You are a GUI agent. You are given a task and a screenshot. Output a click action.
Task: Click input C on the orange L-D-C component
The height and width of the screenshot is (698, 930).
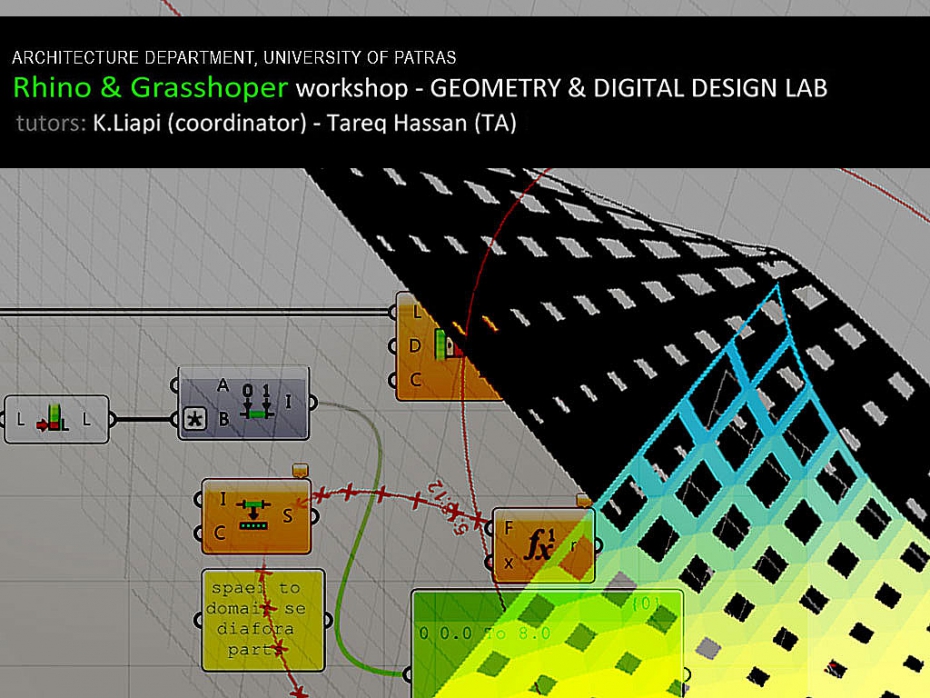tap(415, 380)
